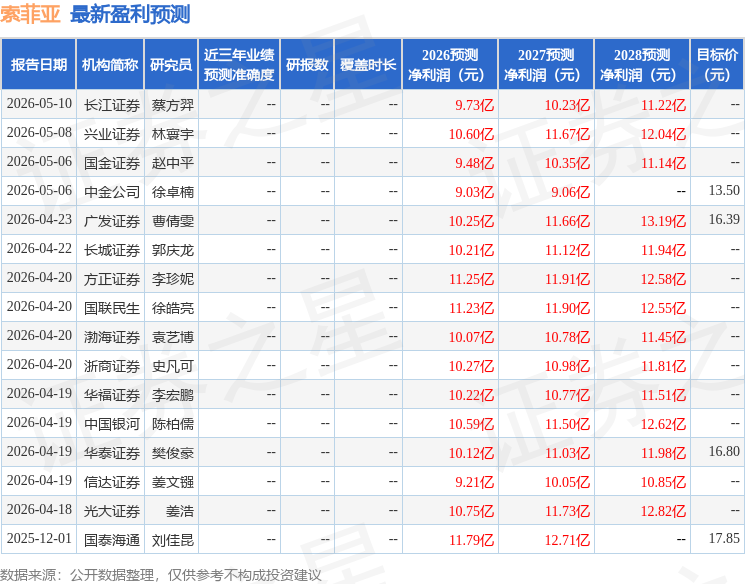This screenshot has height=584, width=745.
Task: Click 华泰证券 target price 16.80
Action: click(x=724, y=451)
